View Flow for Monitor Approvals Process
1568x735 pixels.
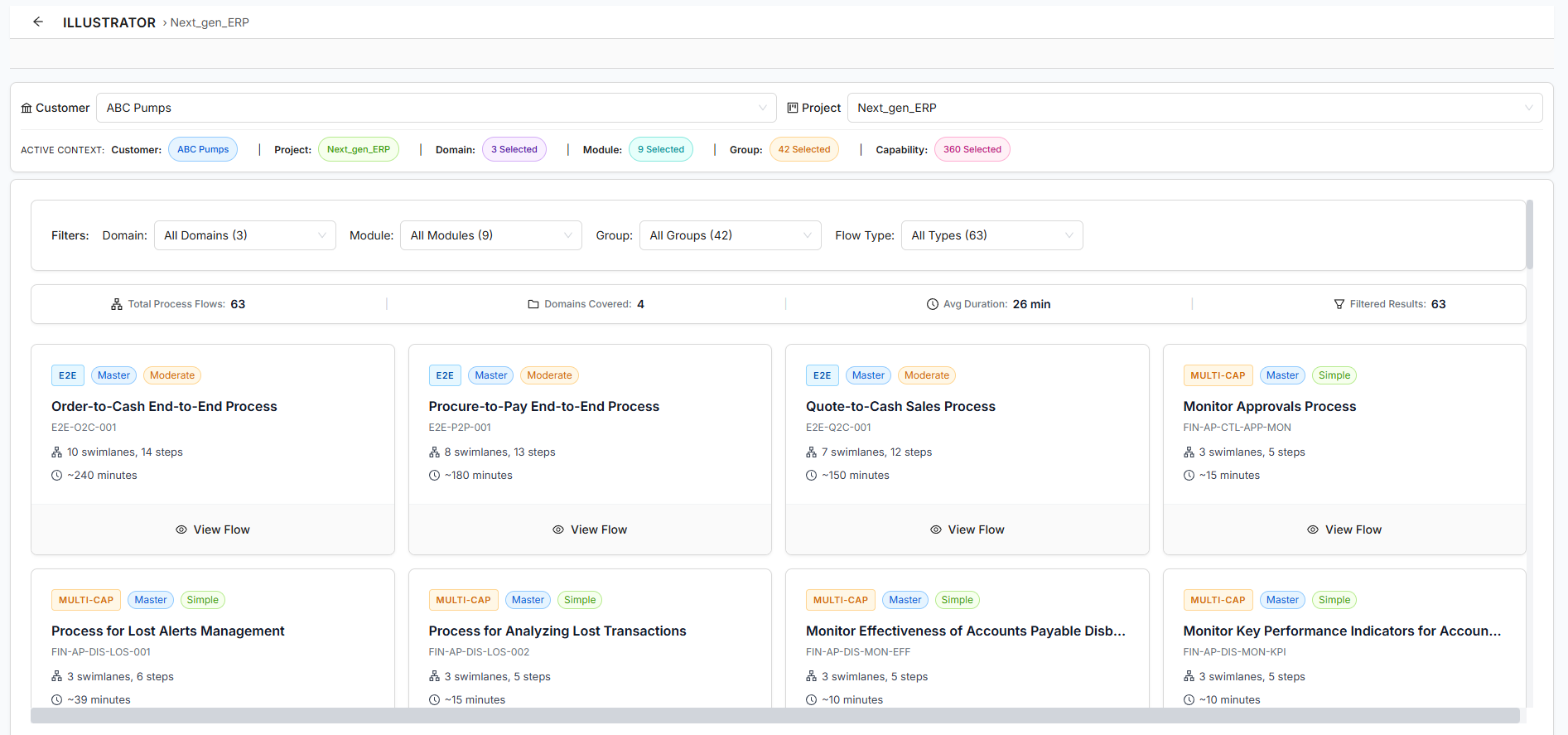point(1344,530)
